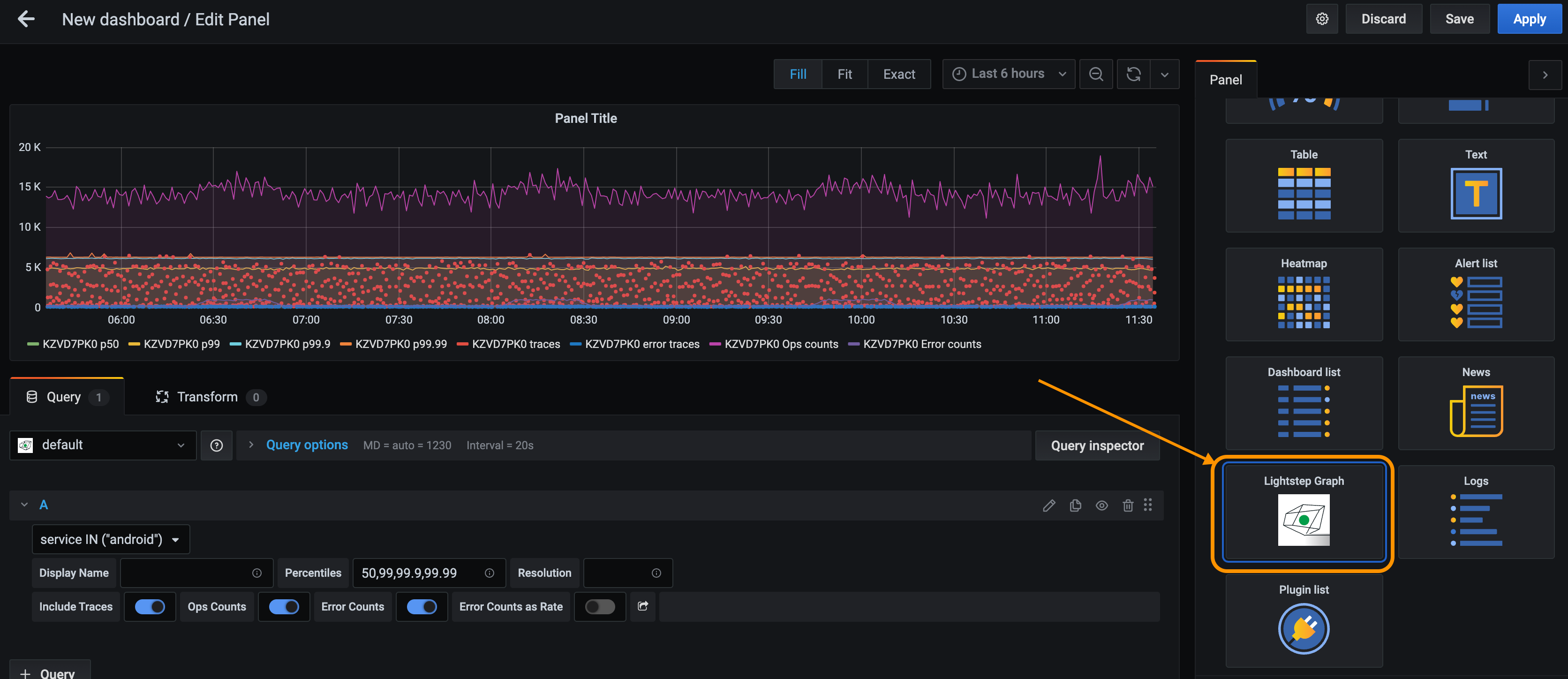Open the Last 6 hours time picker
Image resolution: width=1568 pixels, height=679 pixels.
point(1007,73)
